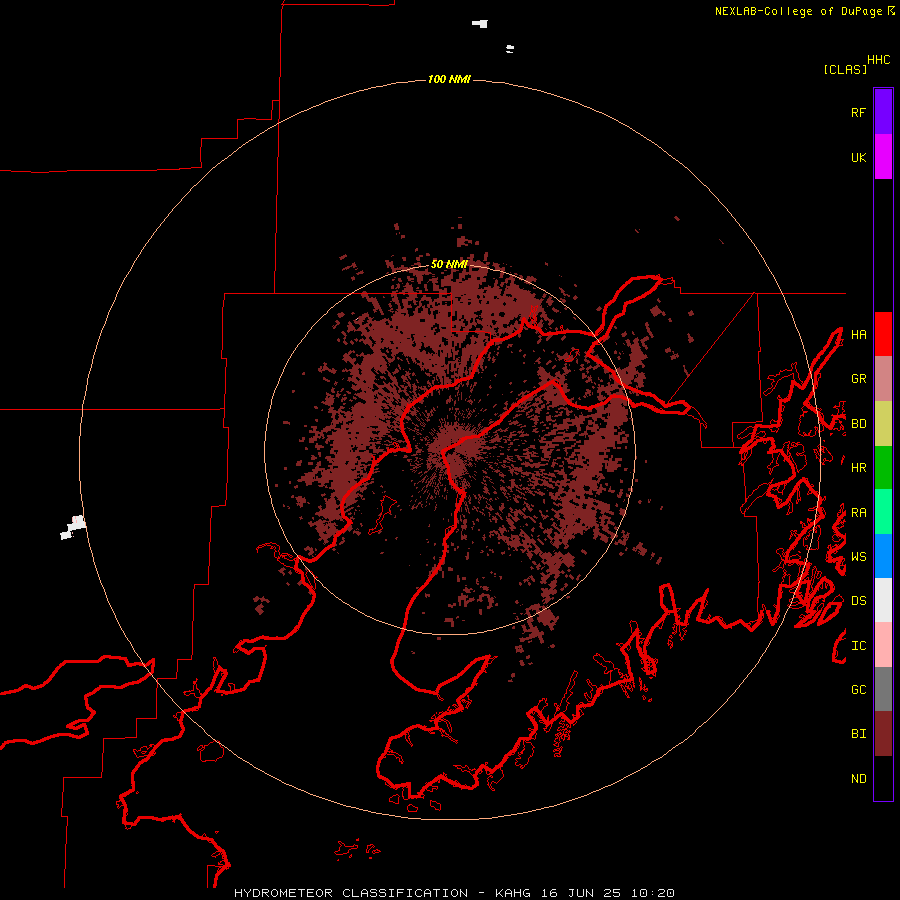Screen dimensions: 900x900
Task: Click the 50 NMI range ring label
Action: point(449,264)
